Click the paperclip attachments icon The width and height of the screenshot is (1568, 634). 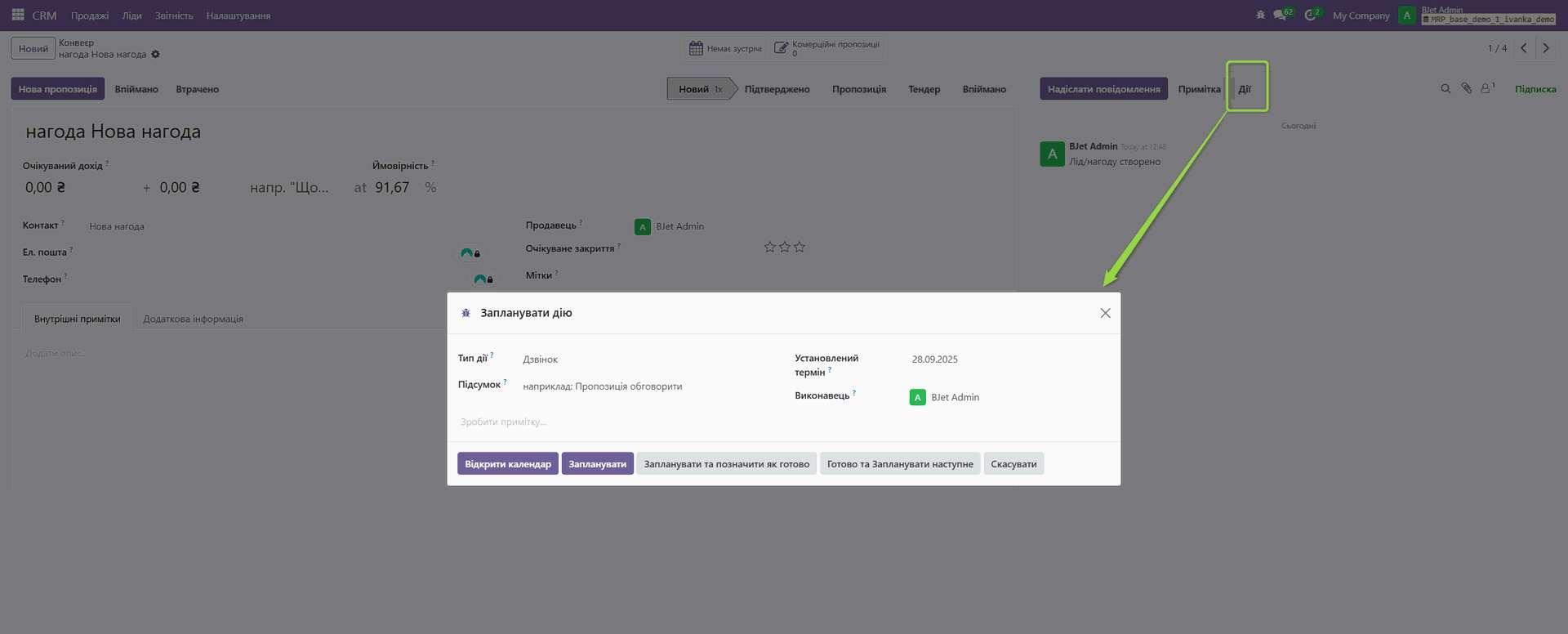(x=1467, y=88)
